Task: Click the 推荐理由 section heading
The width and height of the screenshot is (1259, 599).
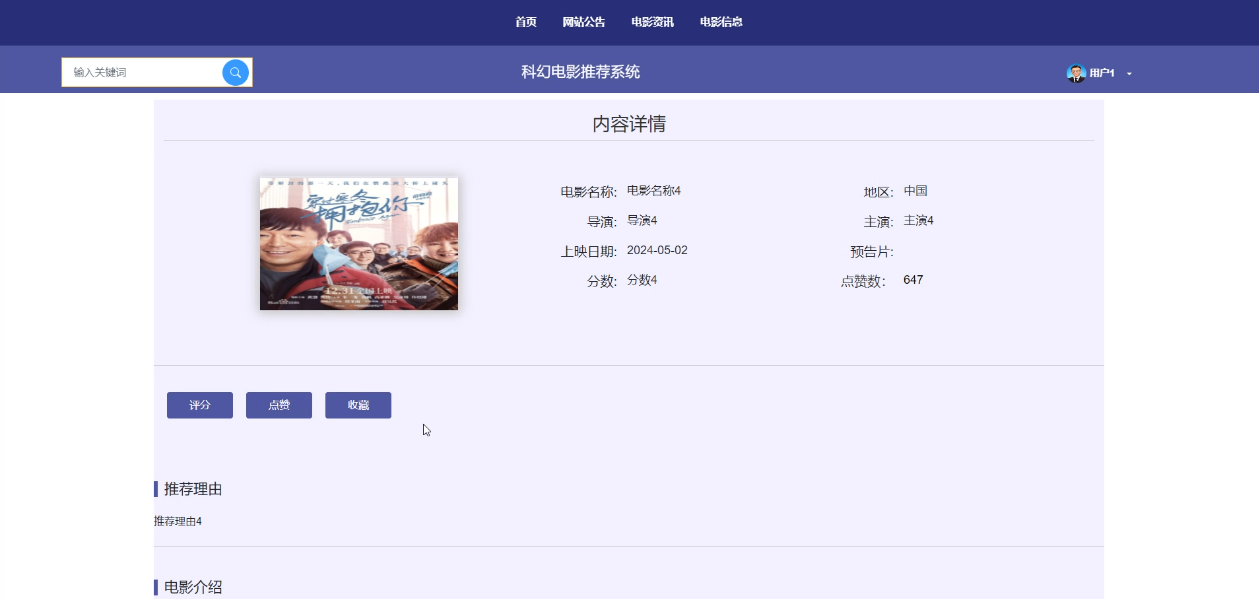Action: tap(193, 489)
